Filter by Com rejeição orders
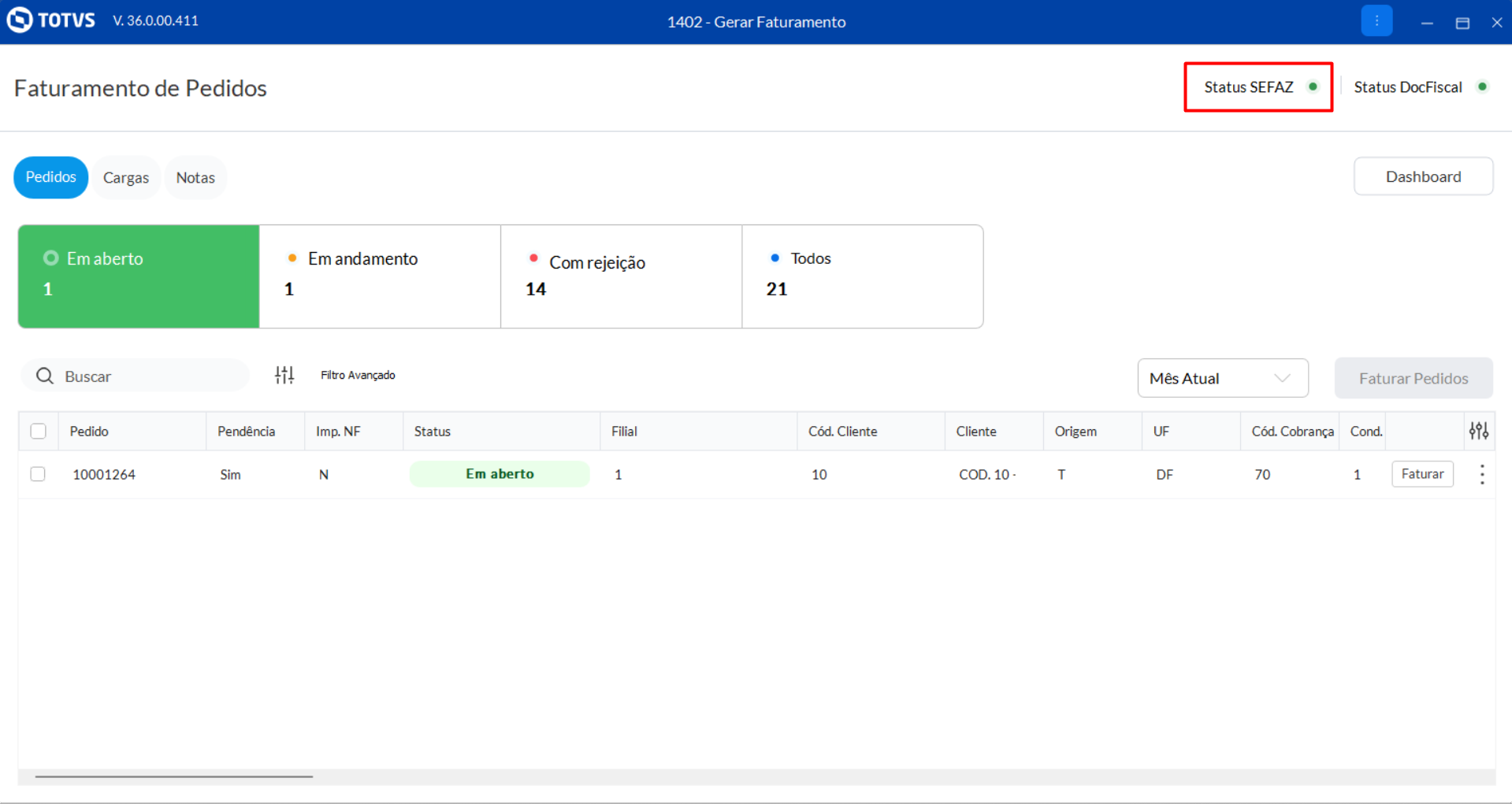 pos(621,276)
